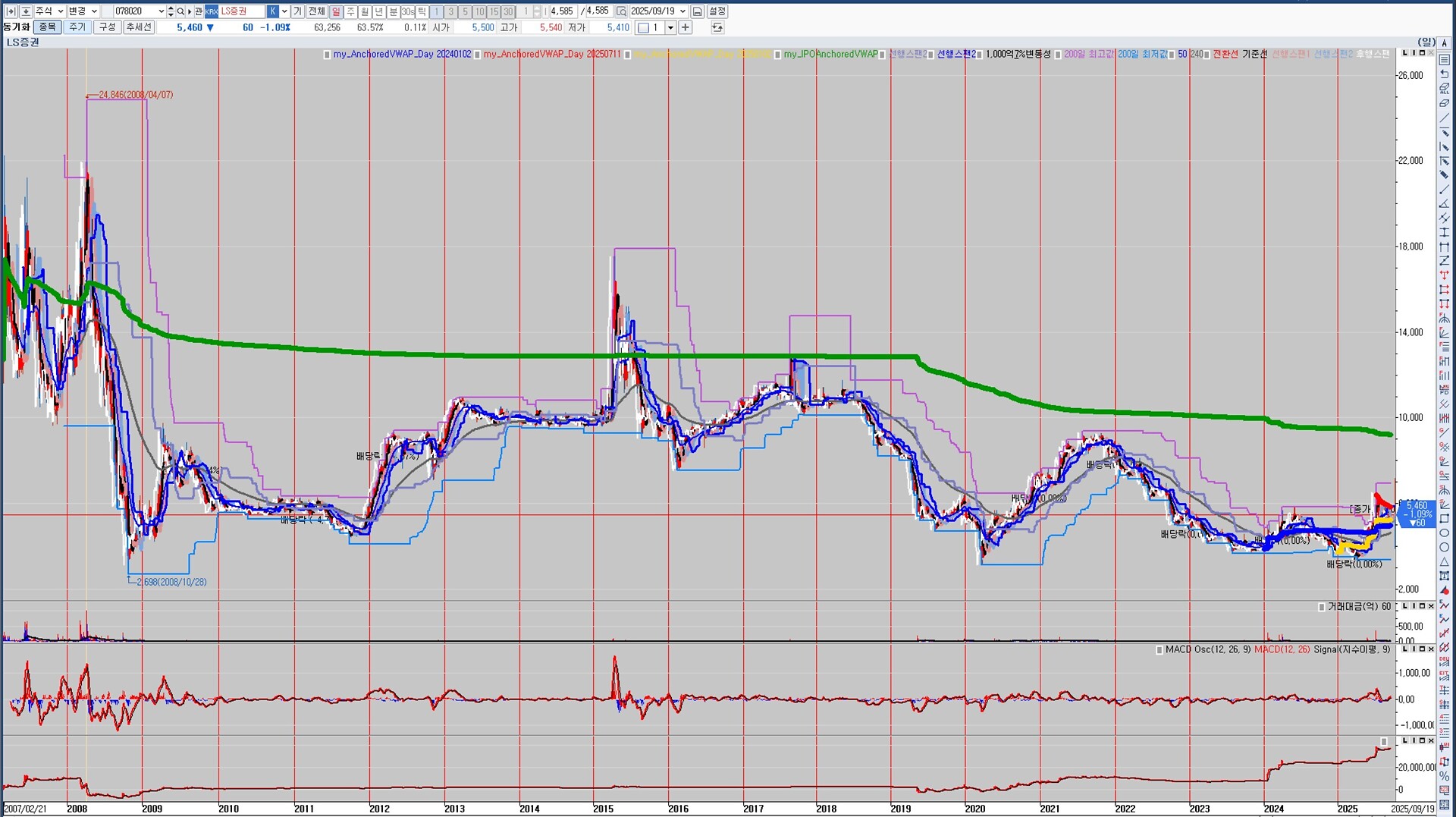Image resolution: width=1456 pixels, height=817 pixels.
Task: Toggle my_IPOAnchoredVWAP indicator checkbox
Action: click(777, 55)
